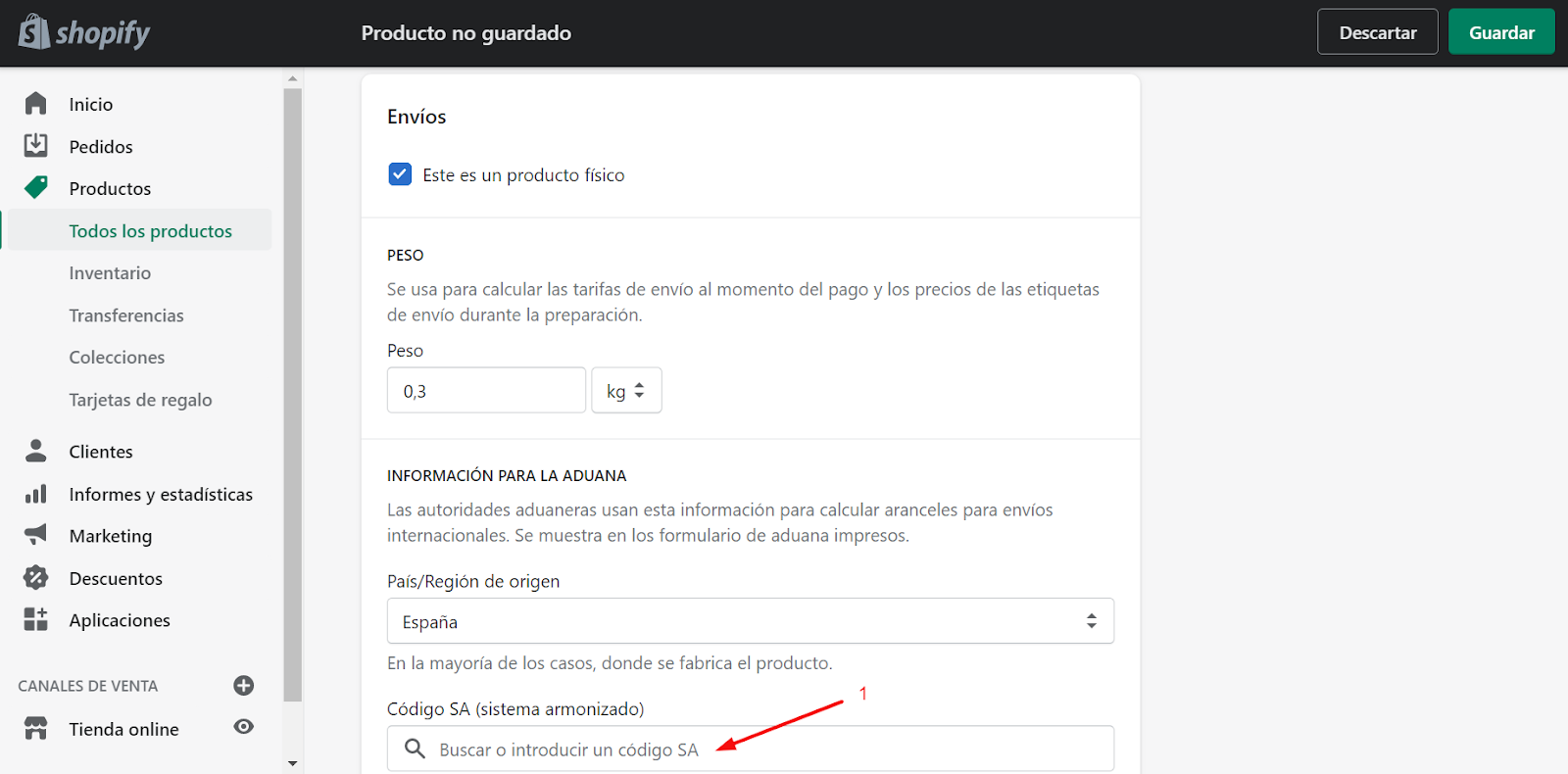Click the Clientes person icon

35,451
